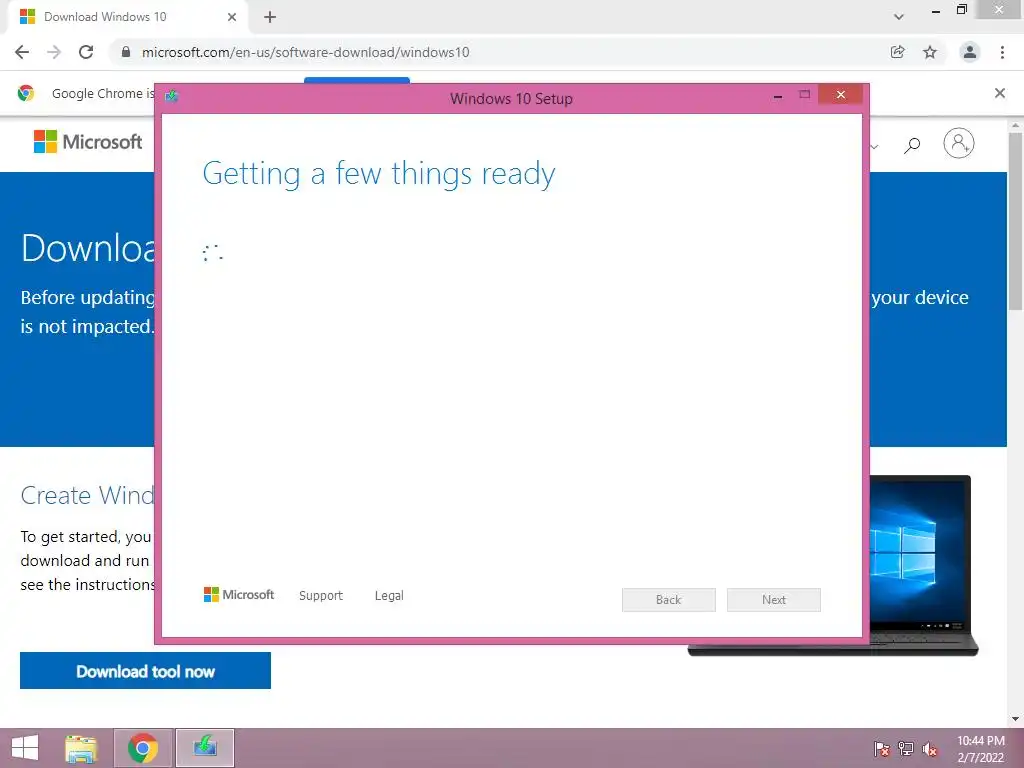Click the Microsoft logo on the webpage

88,142
